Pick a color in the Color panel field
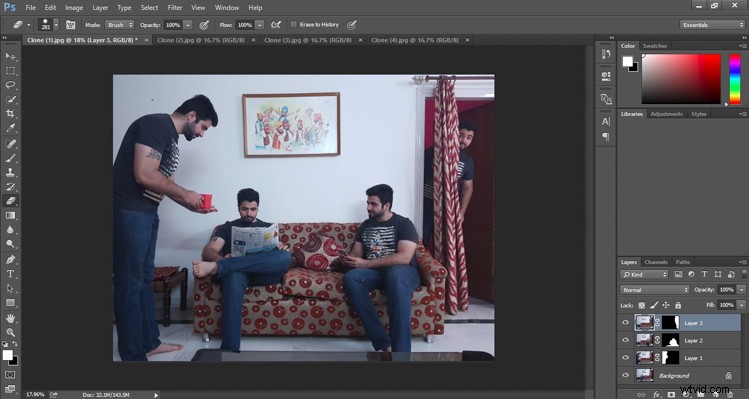Screen dimensions: 749x399 click(x=681, y=79)
